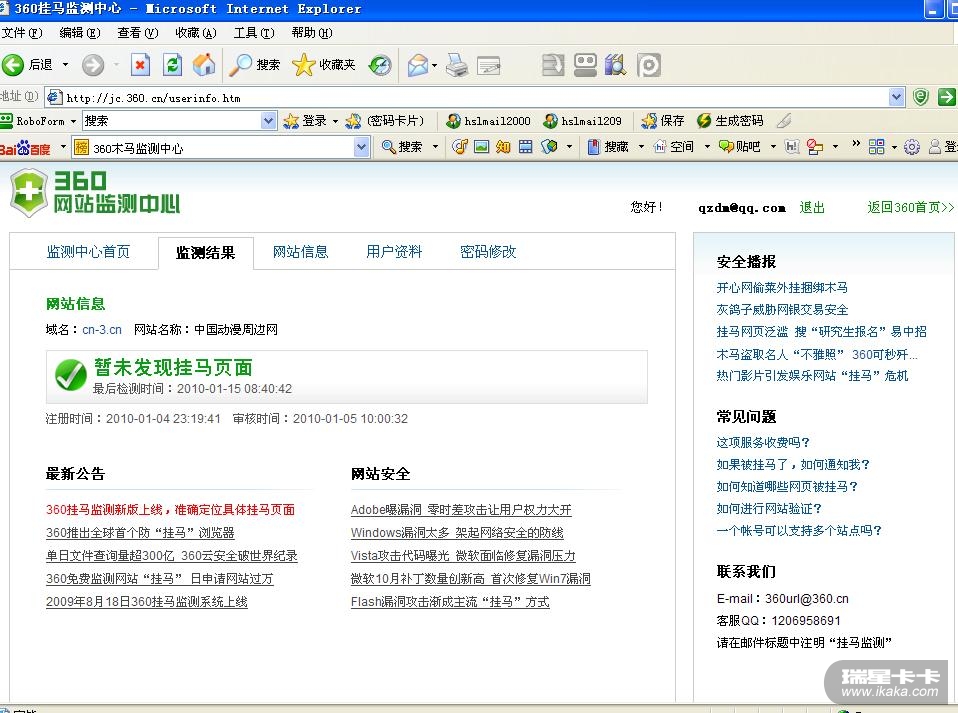Open the Baidu search field dropdown
The height and width of the screenshot is (713, 958).
[361, 147]
